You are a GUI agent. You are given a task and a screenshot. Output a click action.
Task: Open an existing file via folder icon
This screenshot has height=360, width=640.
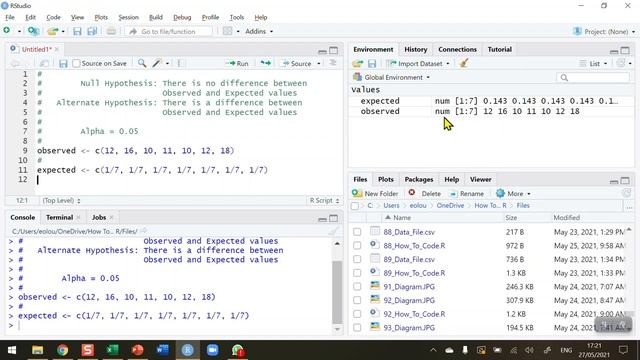[52, 31]
